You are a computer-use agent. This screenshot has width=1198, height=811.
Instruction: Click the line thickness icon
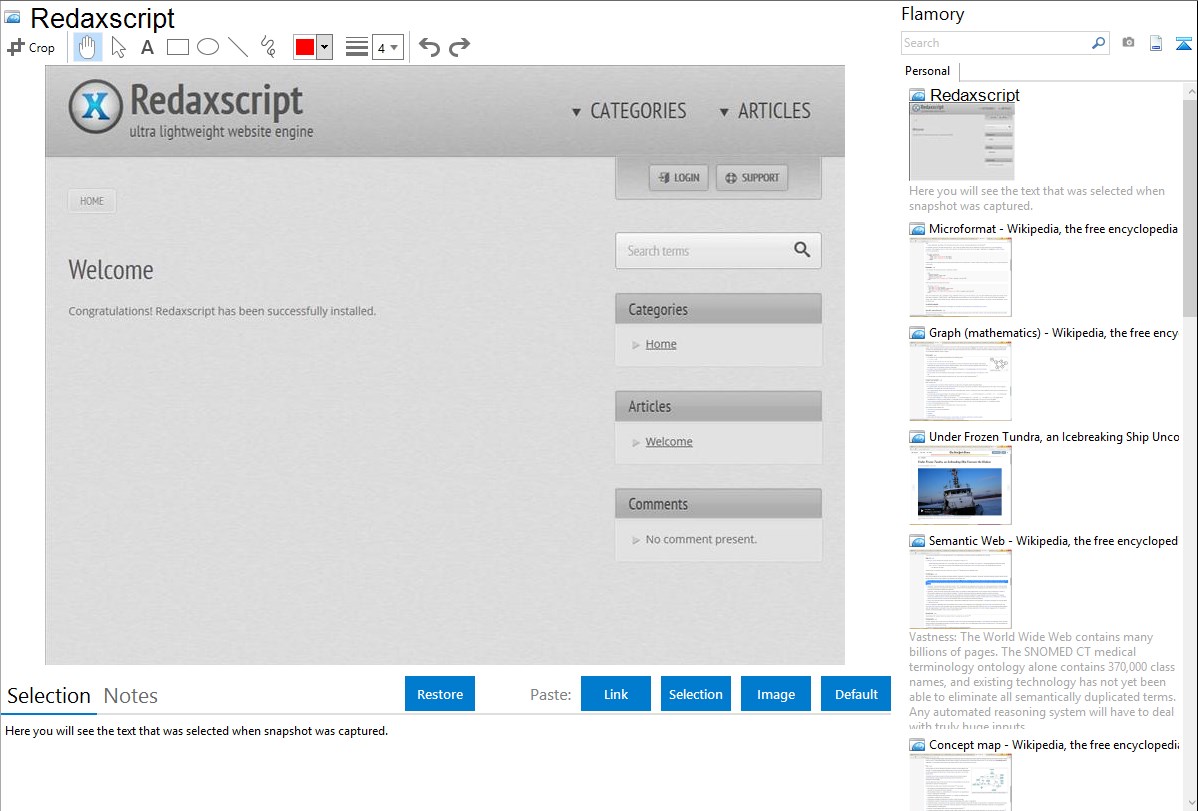[357, 47]
